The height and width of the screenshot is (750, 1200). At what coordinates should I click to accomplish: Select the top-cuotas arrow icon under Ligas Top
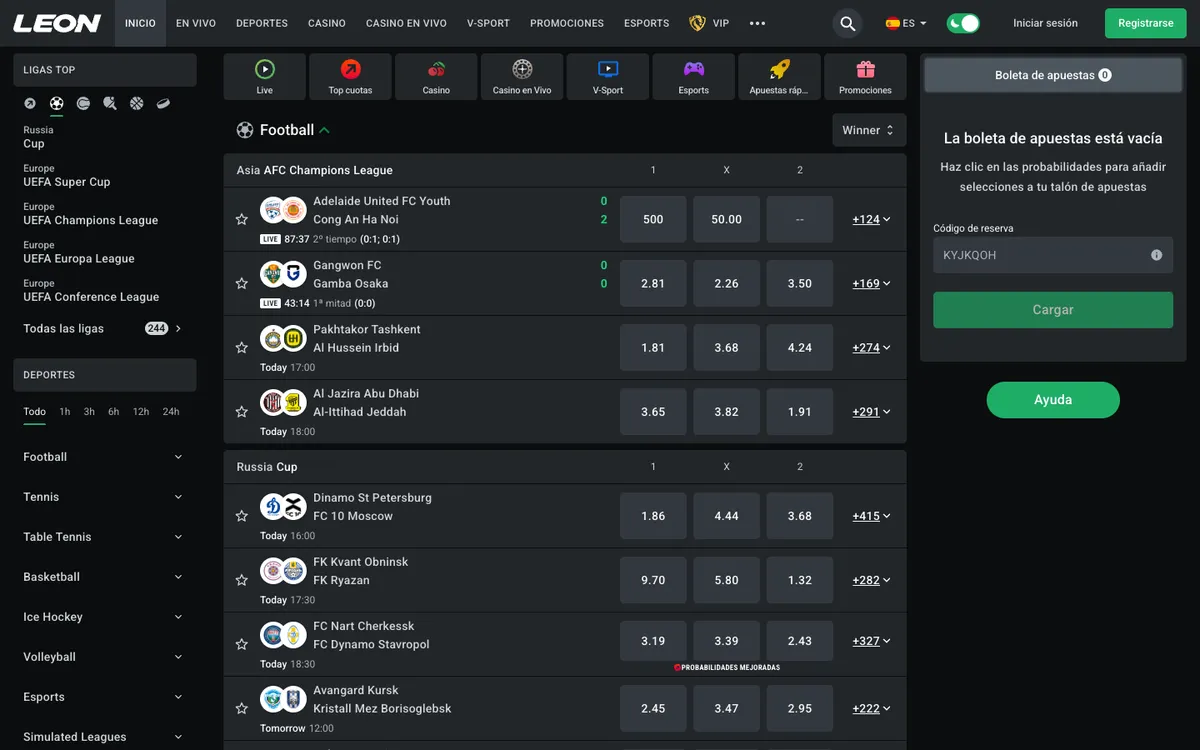tap(30, 103)
